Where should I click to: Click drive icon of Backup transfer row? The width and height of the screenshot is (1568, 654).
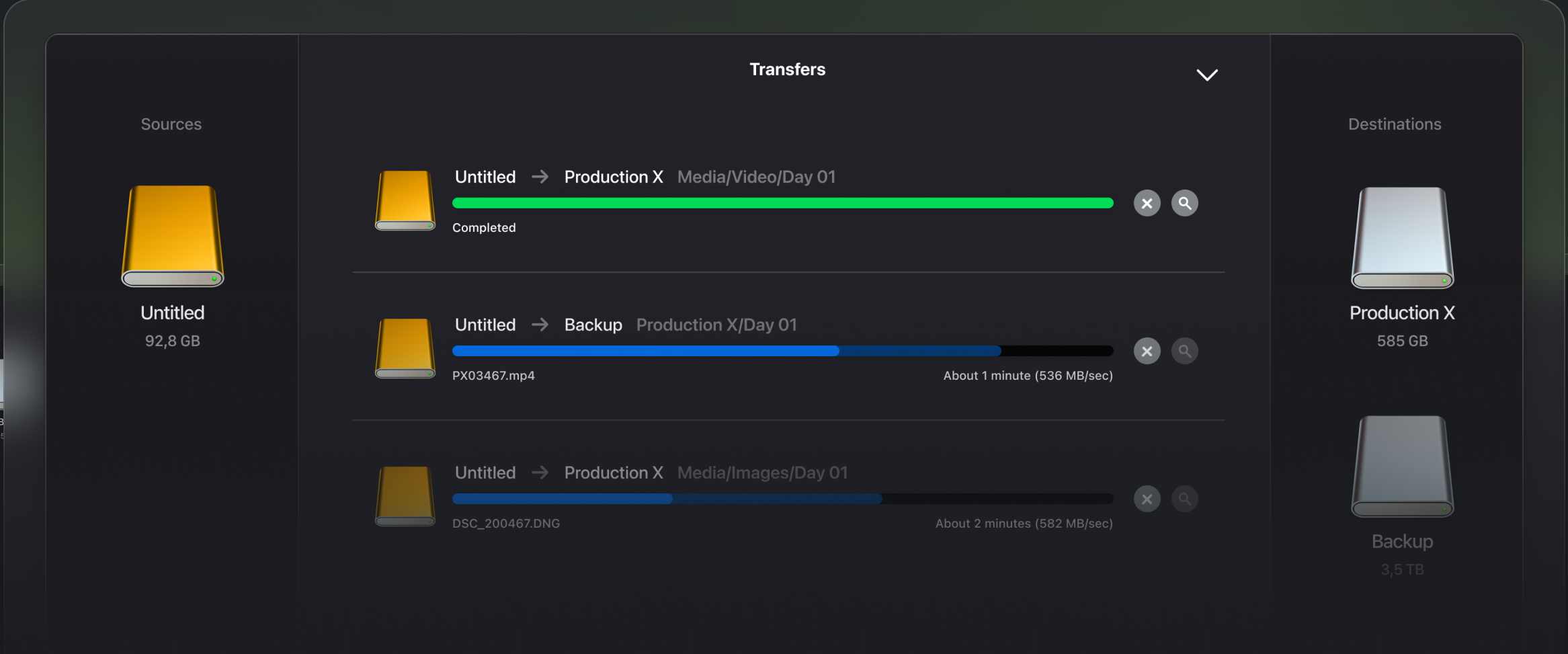point(405,348)
